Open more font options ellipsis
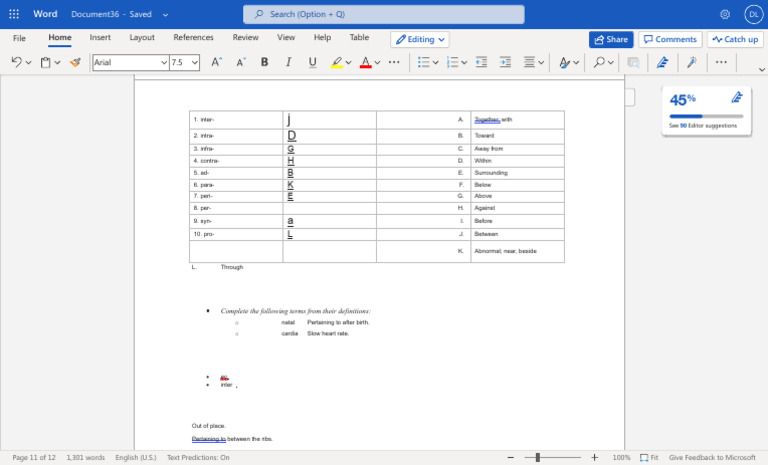768x465 pixels. tap(394, 62)
